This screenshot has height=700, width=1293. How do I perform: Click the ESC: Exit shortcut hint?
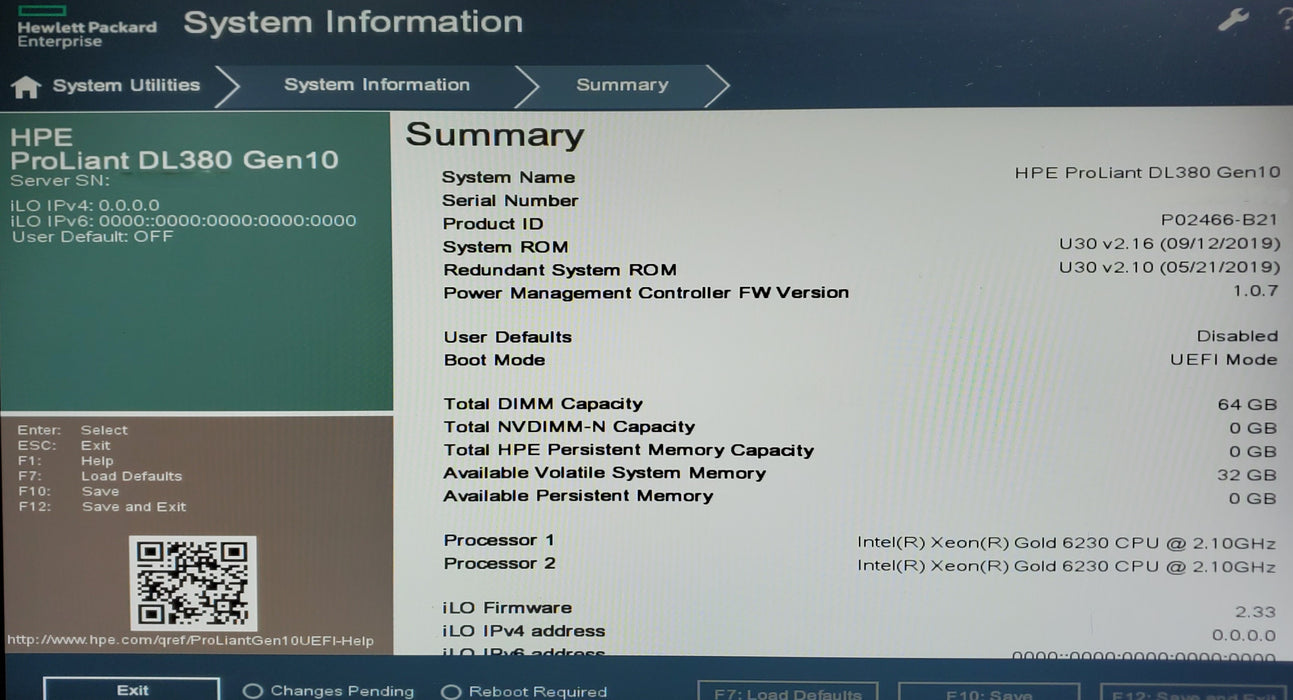click(64, 446)
